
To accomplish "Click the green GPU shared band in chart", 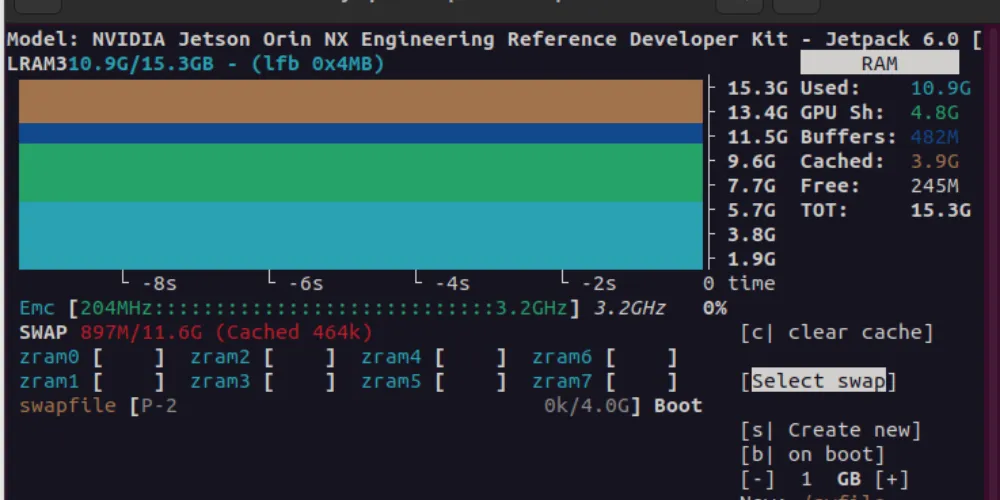I will (360, 173).
